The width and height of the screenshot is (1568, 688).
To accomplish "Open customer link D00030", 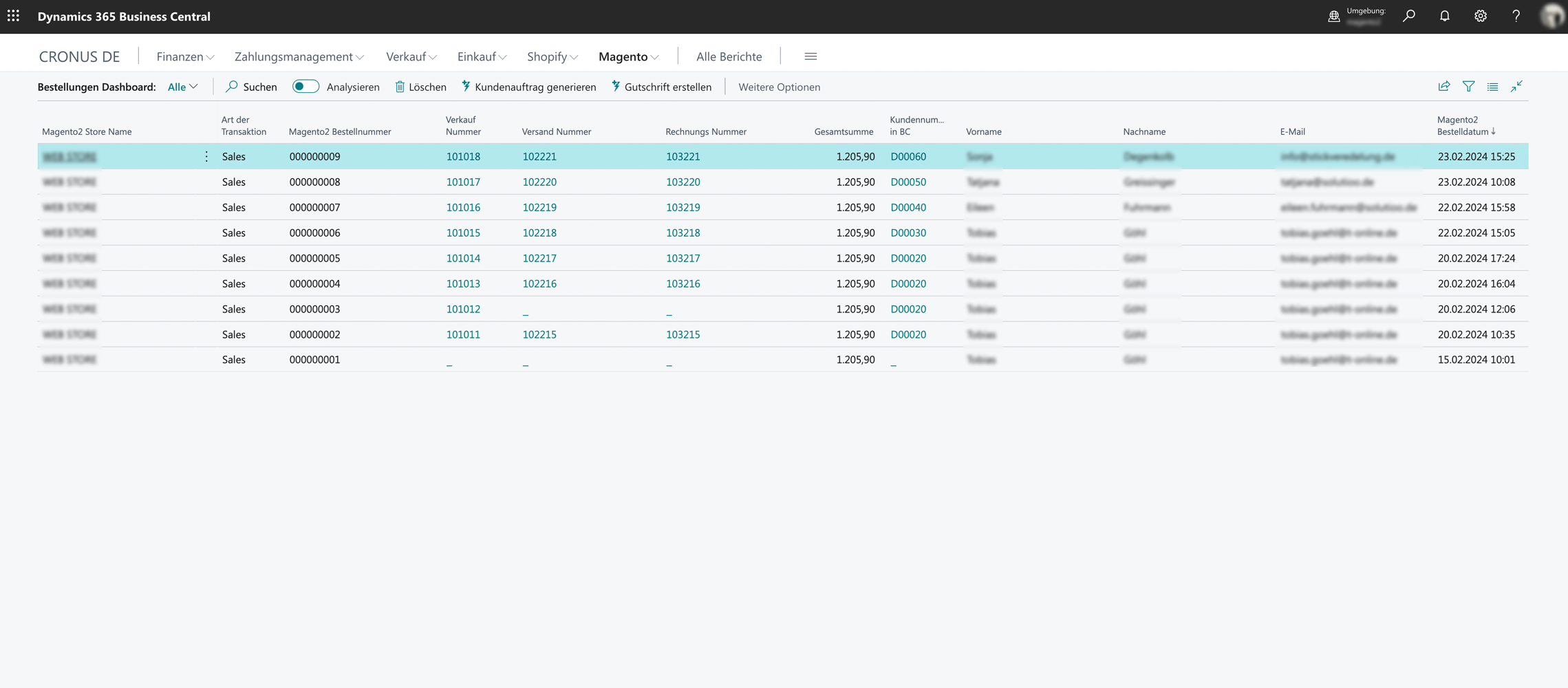I will (908, 233).
